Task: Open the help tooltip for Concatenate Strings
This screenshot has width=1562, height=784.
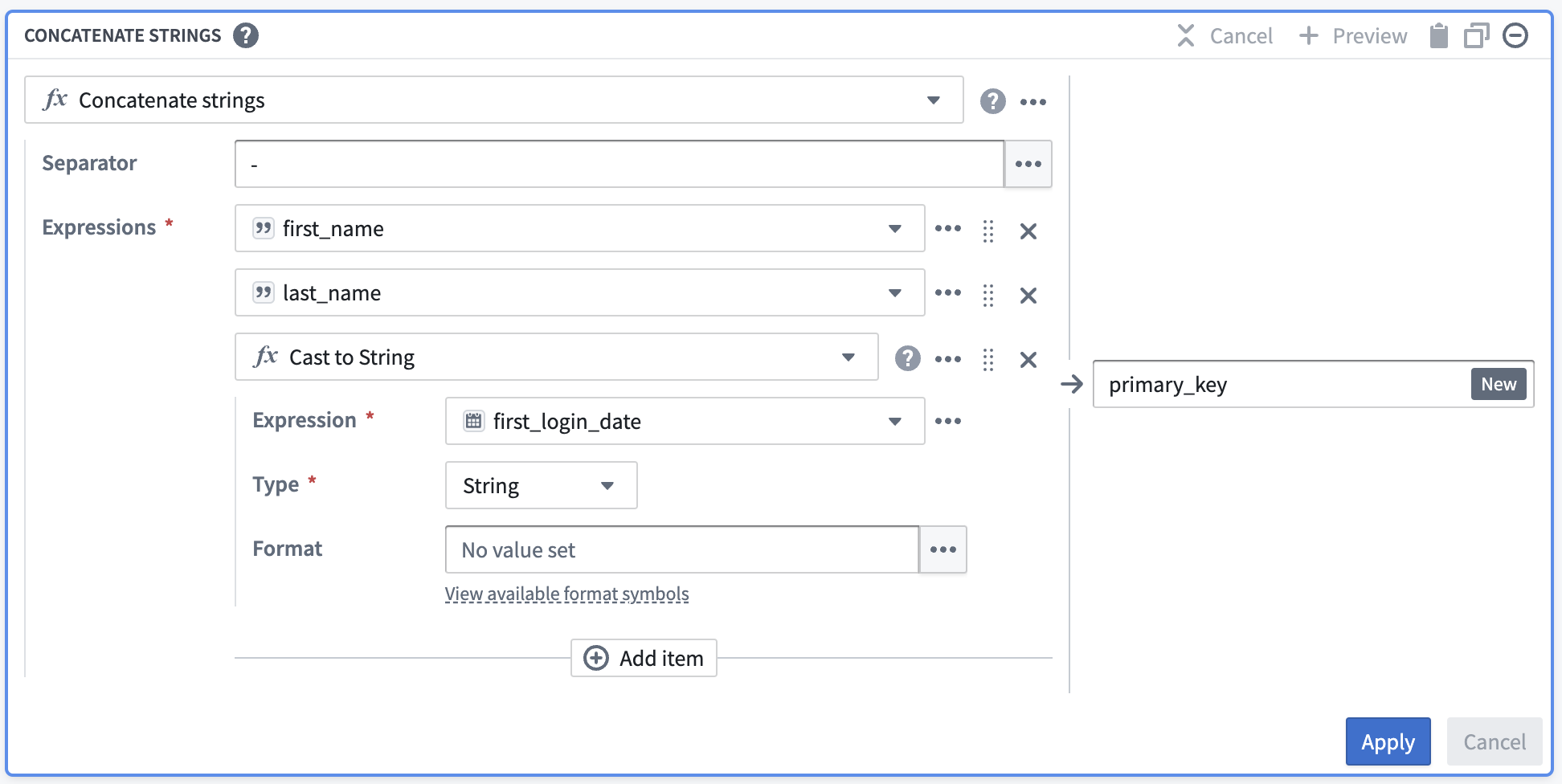Action: [x=247, y=35]
